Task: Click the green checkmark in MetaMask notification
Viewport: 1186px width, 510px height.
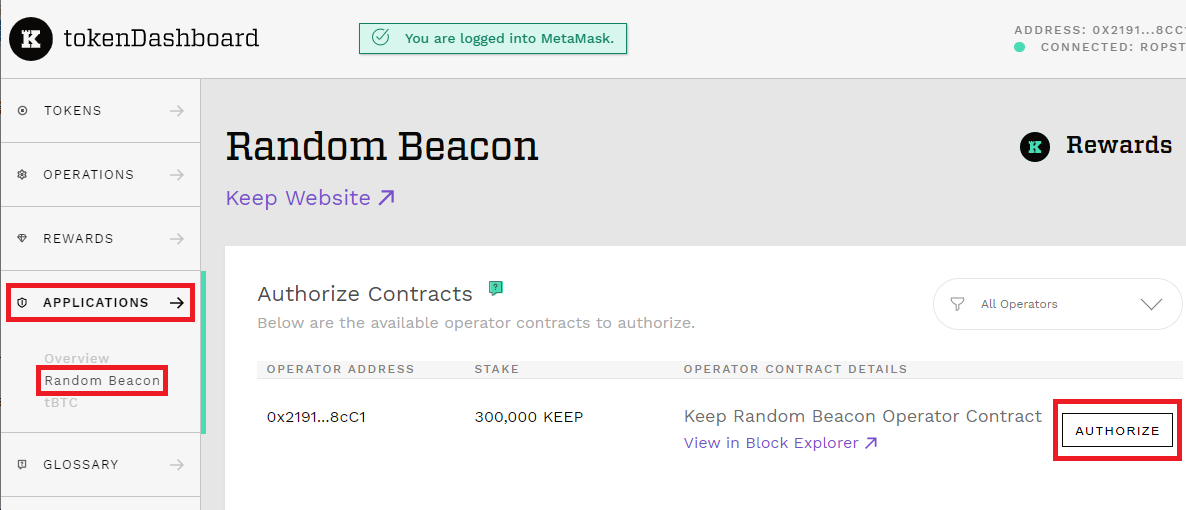Action: point(380,38)
